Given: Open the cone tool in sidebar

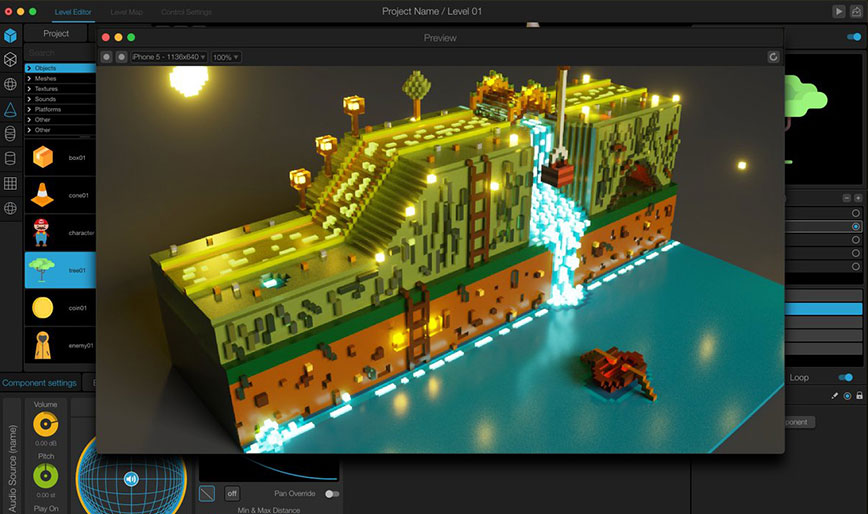Looking at the screenshot, I should (x=10, y=109).
